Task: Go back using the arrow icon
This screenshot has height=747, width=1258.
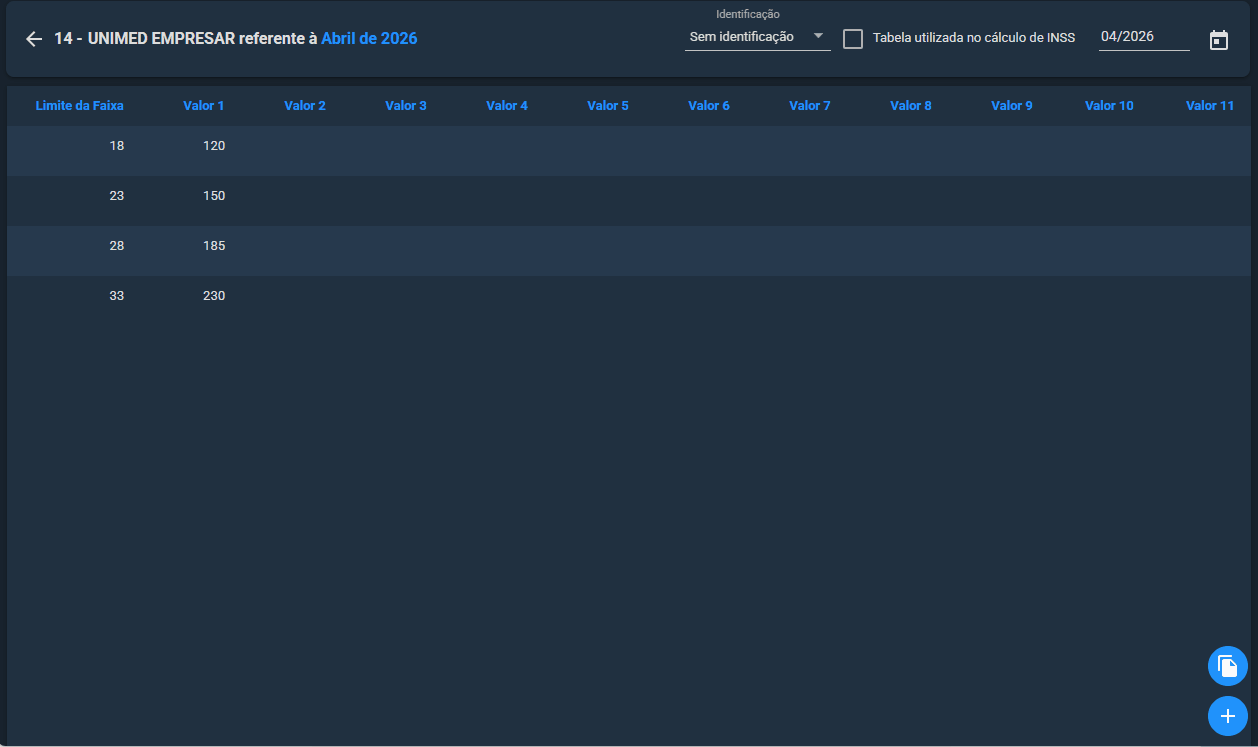Action: (x=34, y=39)
